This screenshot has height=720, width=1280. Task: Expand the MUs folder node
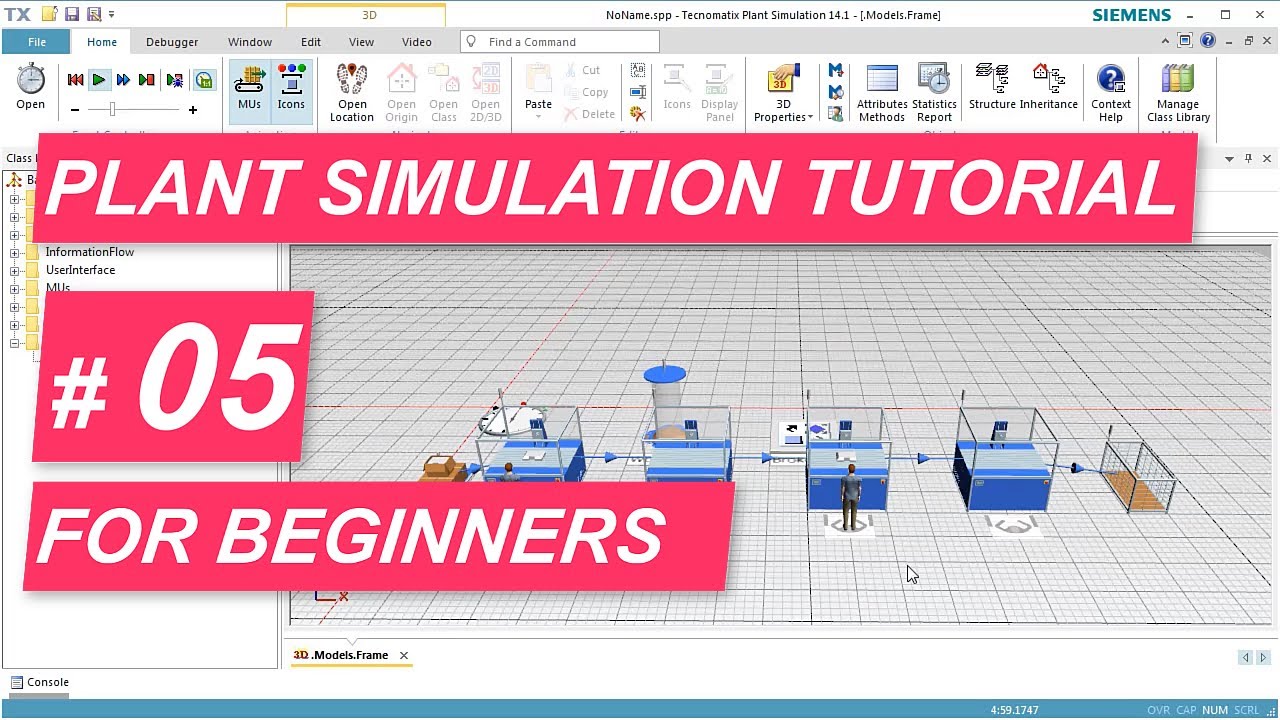click(15, 288)
